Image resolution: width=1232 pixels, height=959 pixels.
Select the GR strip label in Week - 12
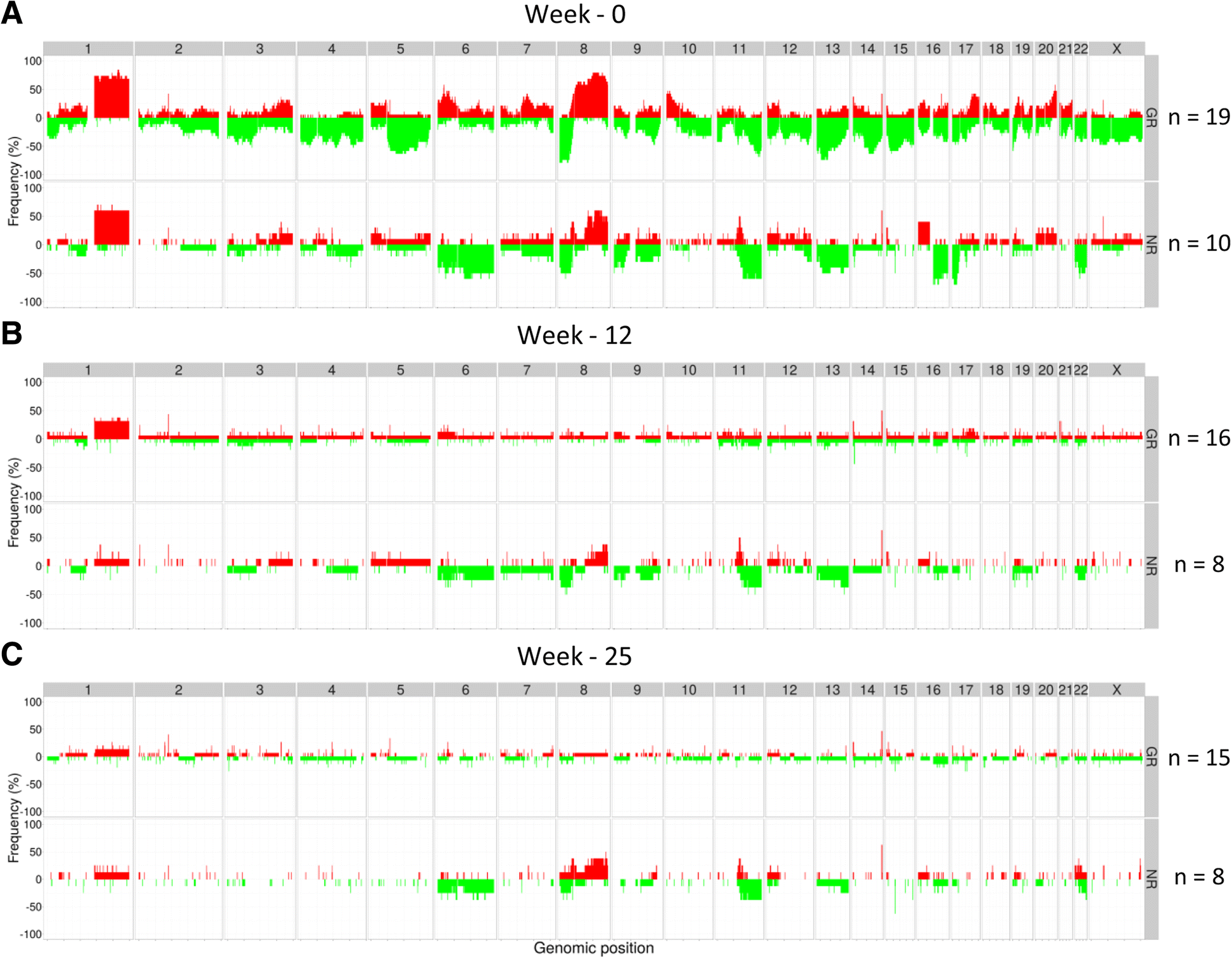(x=1152, y=438)
